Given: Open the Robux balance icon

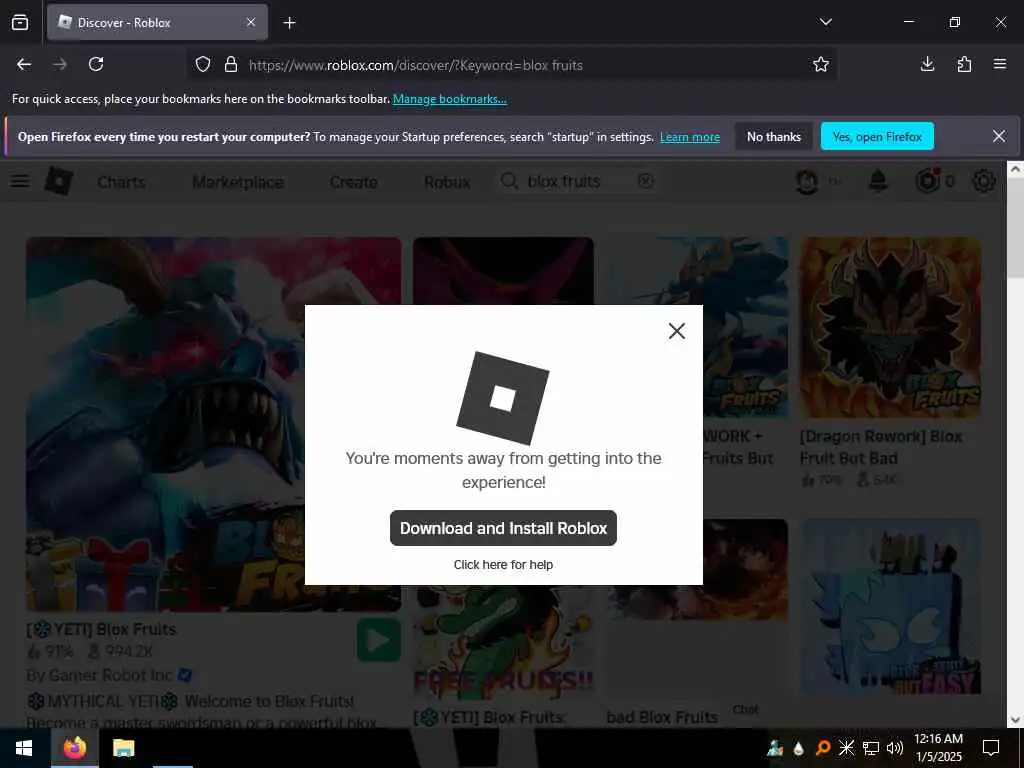Looking at the screenshot, I should 928,181.
